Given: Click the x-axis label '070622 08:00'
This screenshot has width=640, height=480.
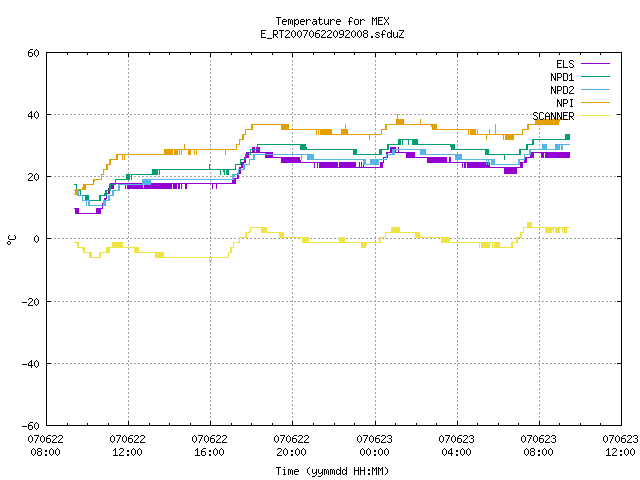Looking at the screenshot, I should pos(45,446).
